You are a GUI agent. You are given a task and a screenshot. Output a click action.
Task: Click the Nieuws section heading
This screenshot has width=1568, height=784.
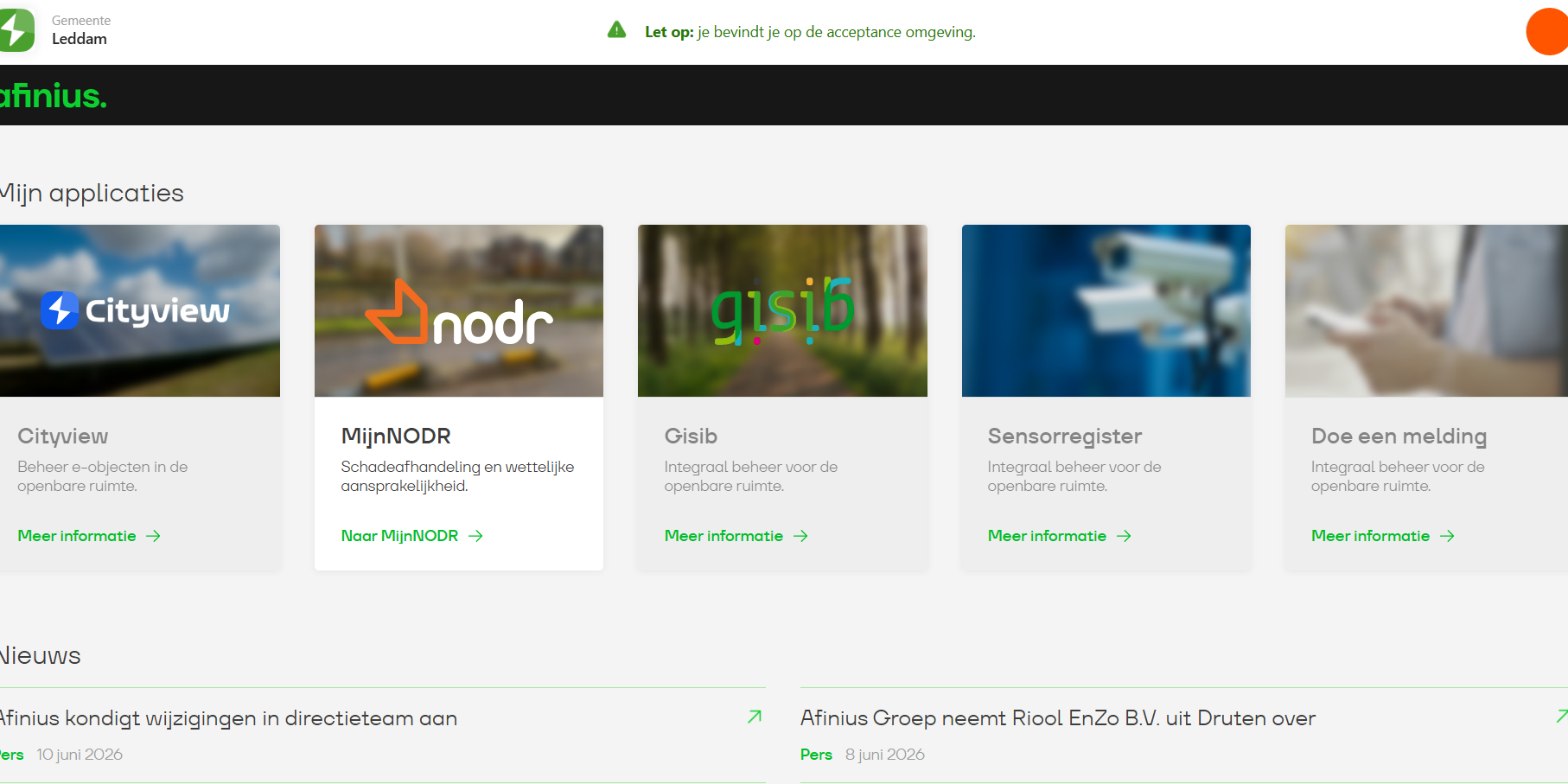coord(40,655)
